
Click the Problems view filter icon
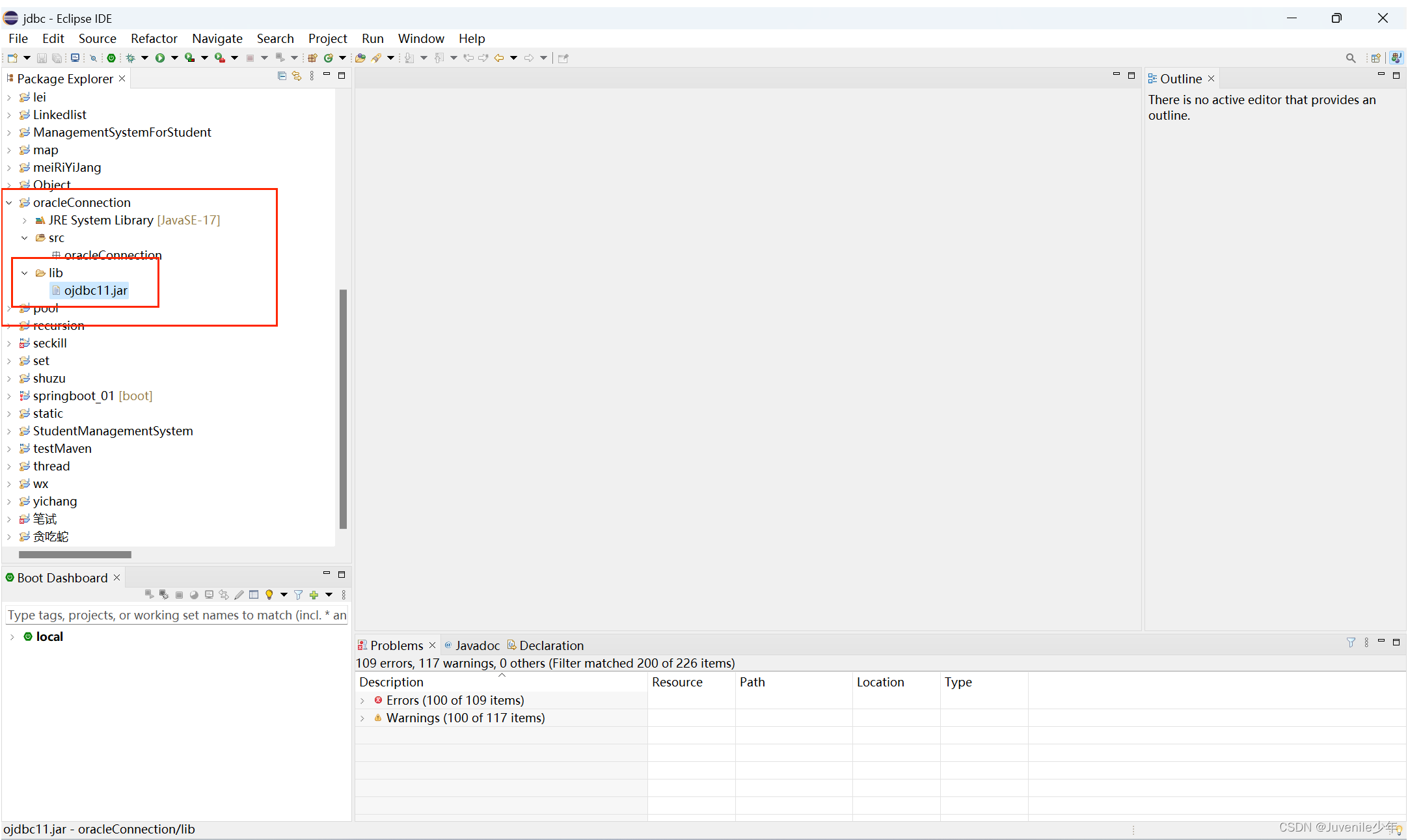[x=1351, y=642]
